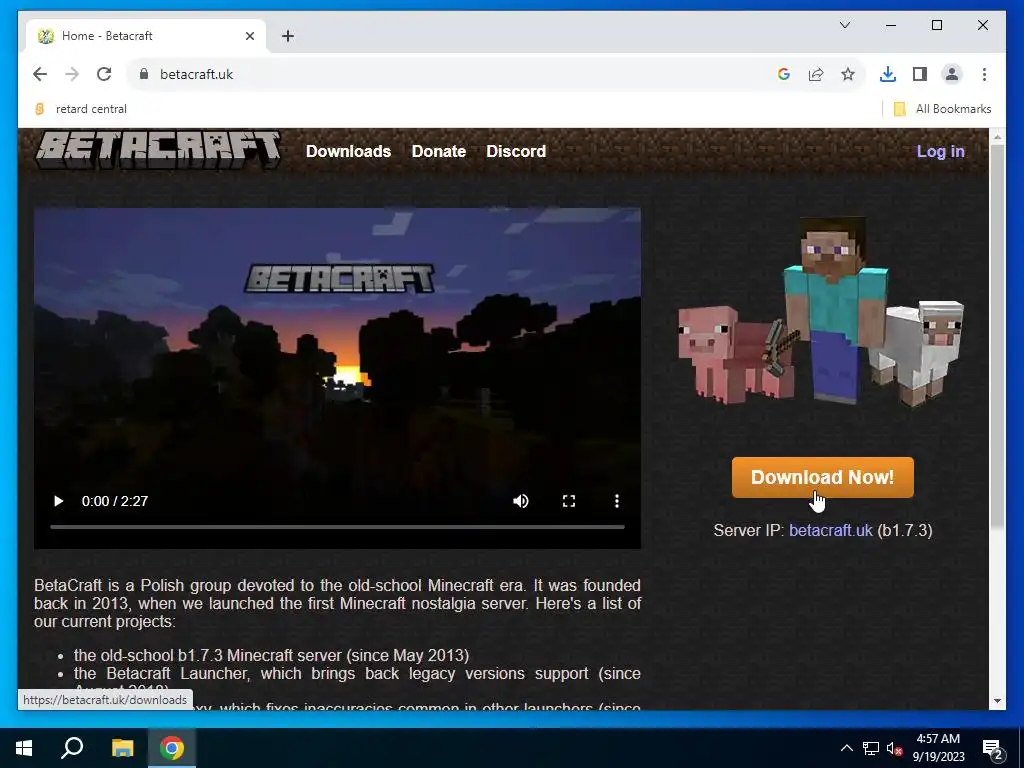The width and height of the screenshot is (1024, 768).
Task: Open a new browser tab
Action: 288,36
